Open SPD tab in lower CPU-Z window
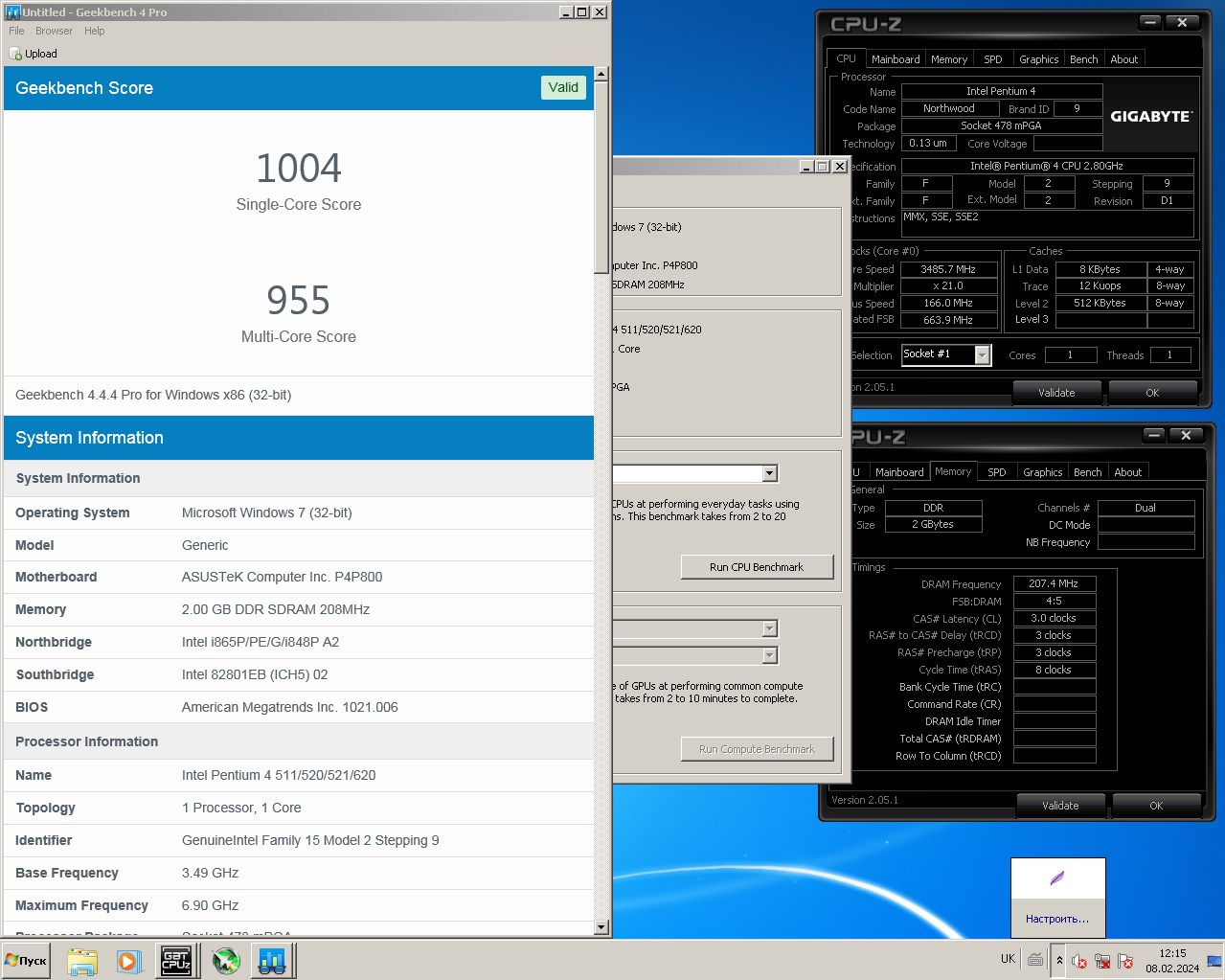 pos(997,472)
